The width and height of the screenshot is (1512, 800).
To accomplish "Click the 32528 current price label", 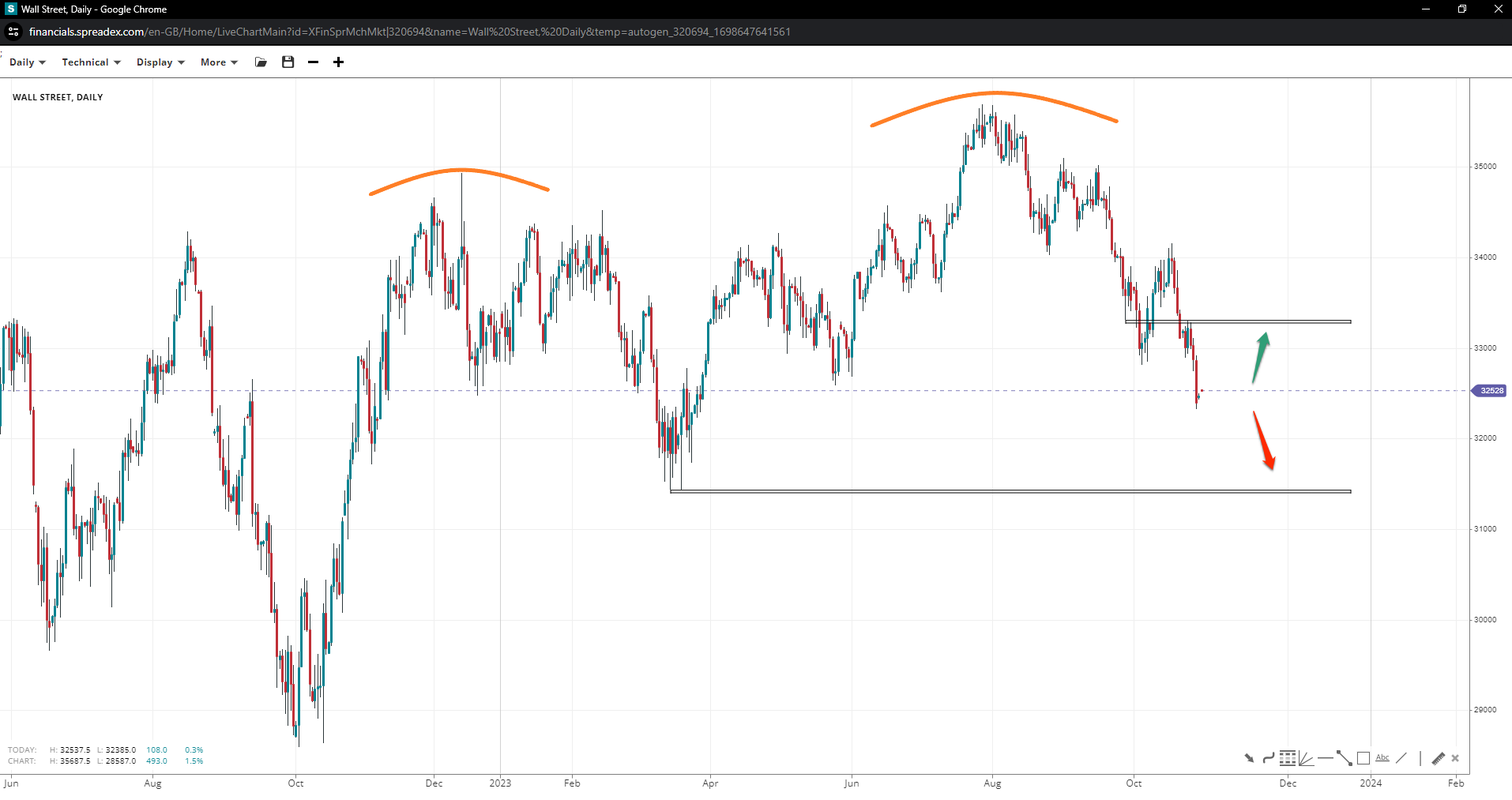I will pyautogui.click(x=1491, y=391).
